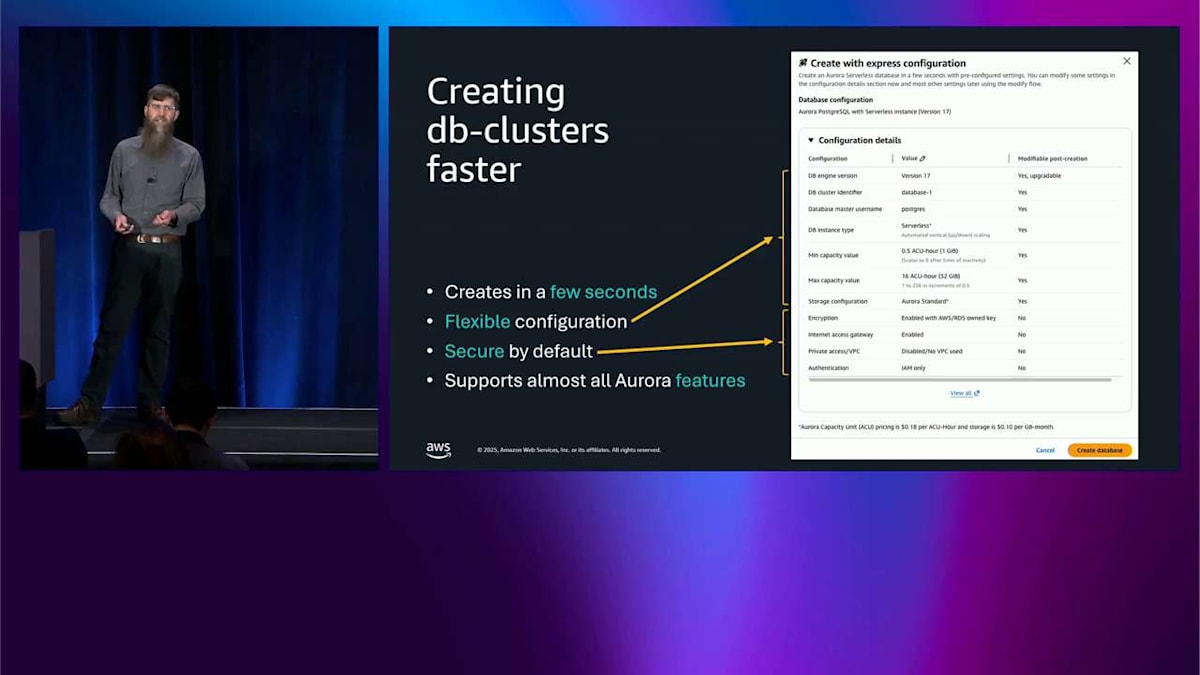Image resolution: width=1200 pixels, height=675 pixels.
Task: Click the AWS logo on the slide
Action: click(438, 450)
